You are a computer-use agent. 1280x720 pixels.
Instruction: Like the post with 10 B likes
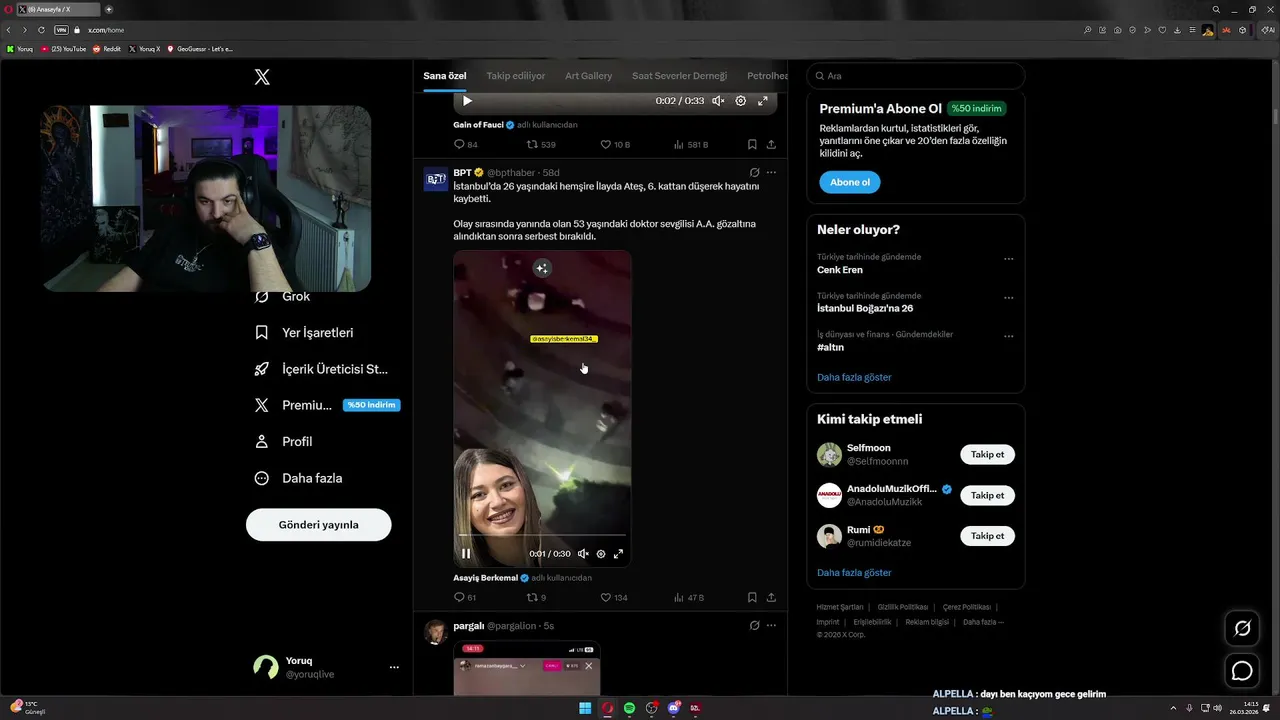(614, 145)
